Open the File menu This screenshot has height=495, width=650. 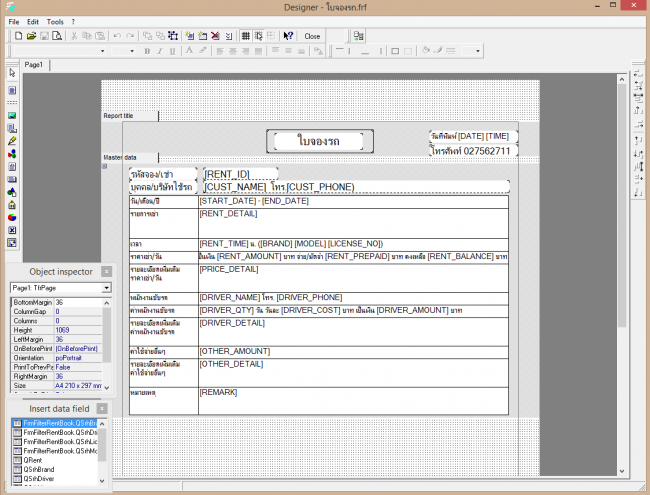(x=13, y=21)
